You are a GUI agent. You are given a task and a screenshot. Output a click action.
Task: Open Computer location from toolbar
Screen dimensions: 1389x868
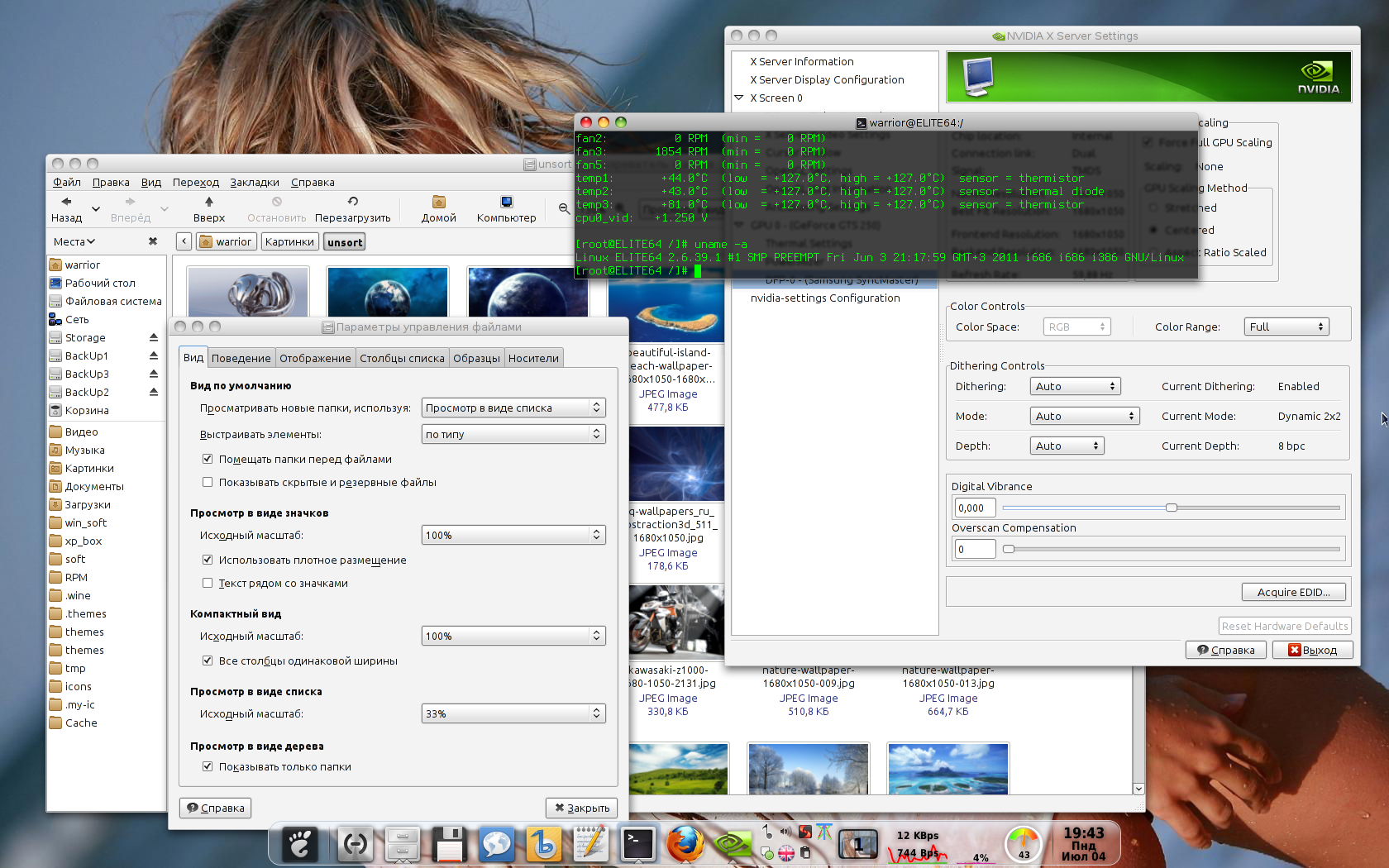507,209
